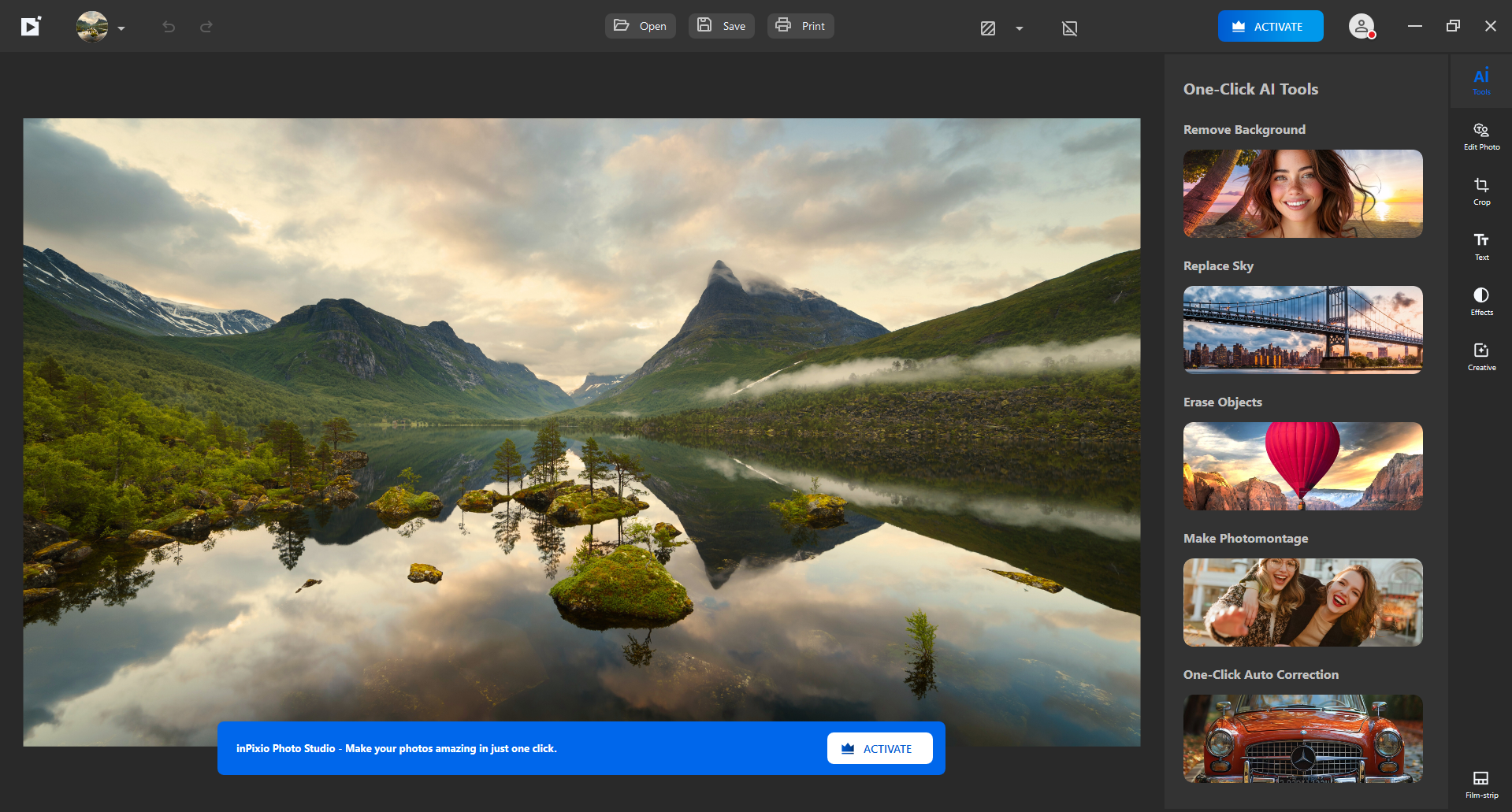1512x812 pixels.
Task: Open the user account icon
Action: pos(1362,27)
